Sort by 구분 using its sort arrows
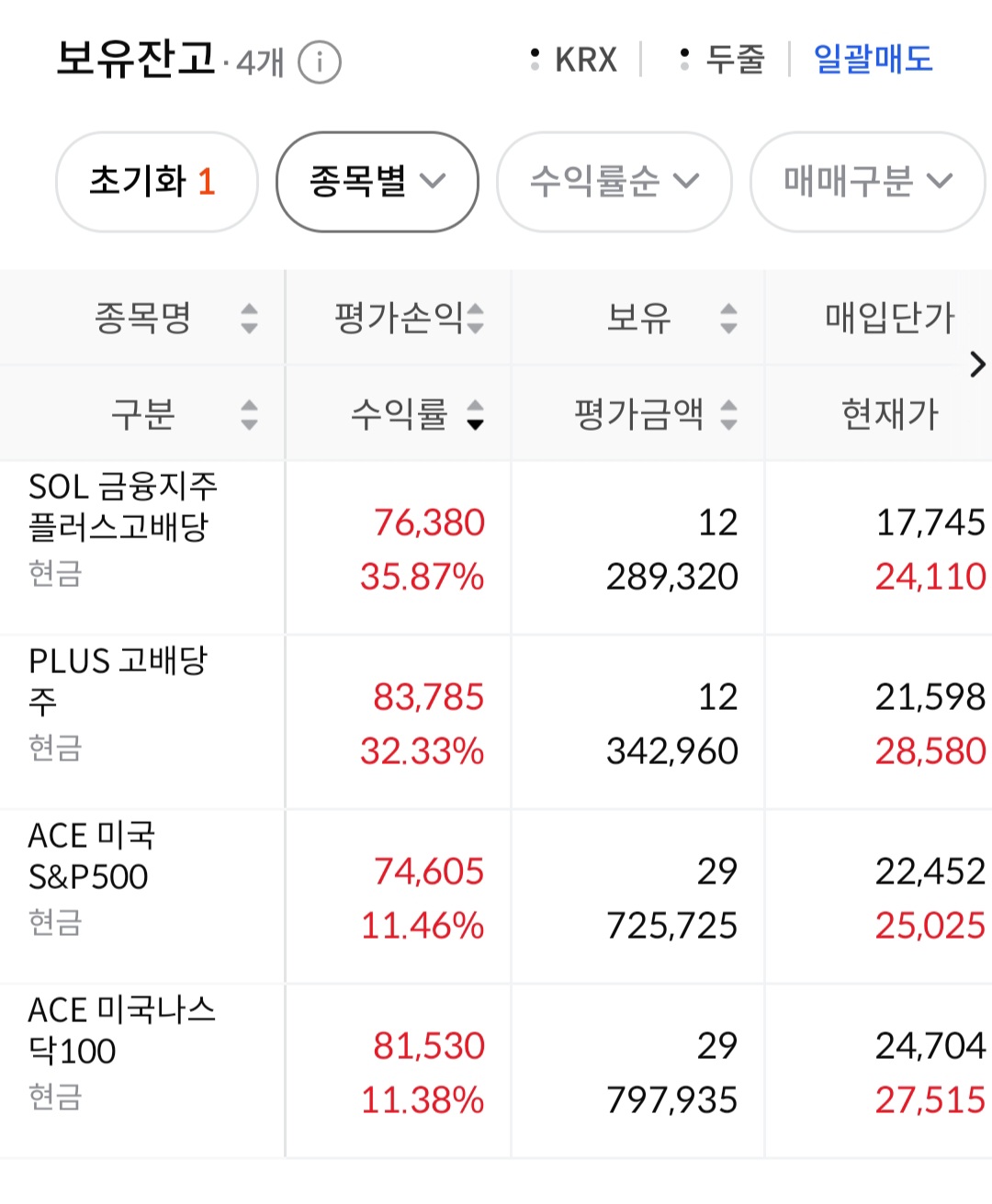 (249, 414)
